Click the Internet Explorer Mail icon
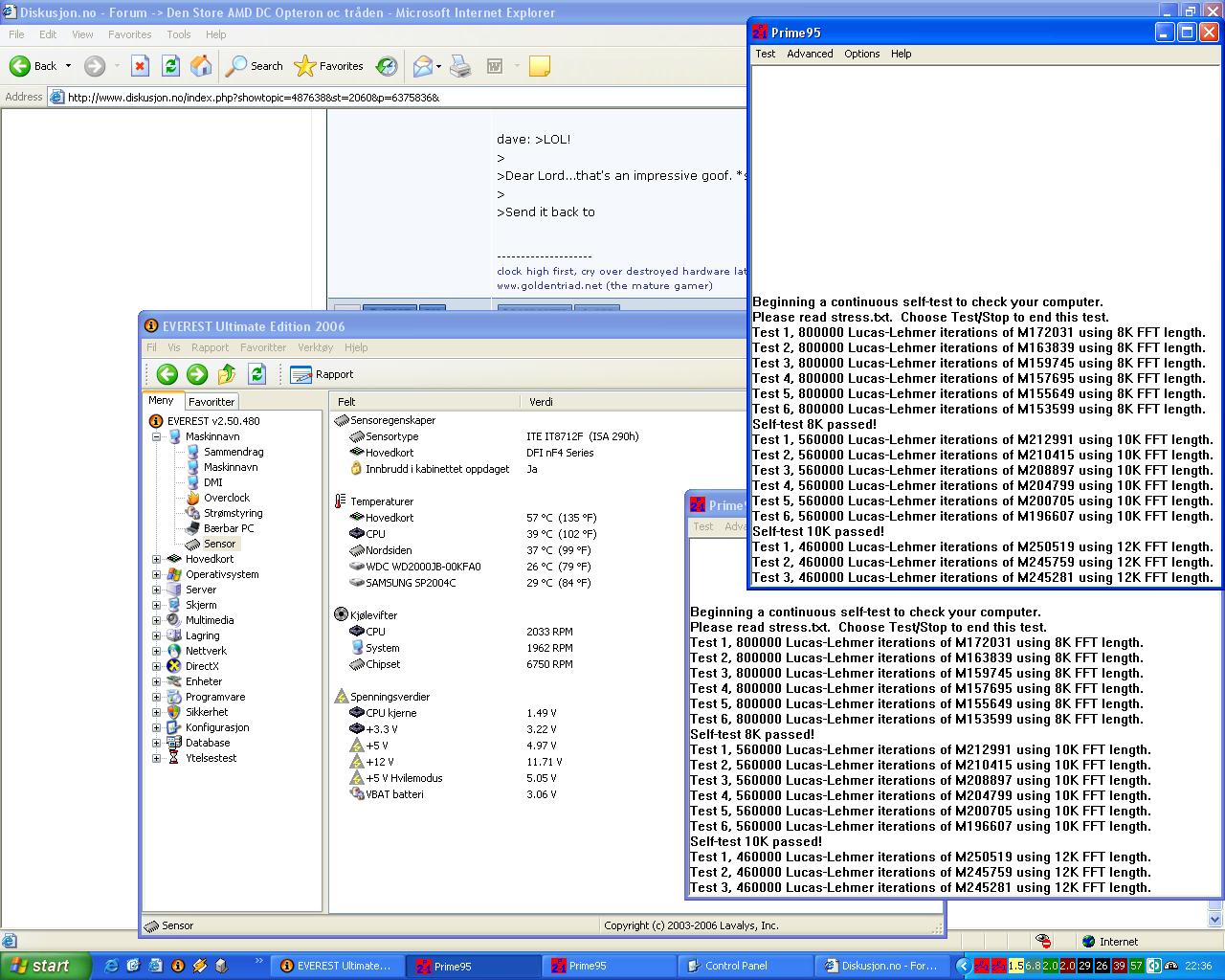 click(x=422, y=66)
